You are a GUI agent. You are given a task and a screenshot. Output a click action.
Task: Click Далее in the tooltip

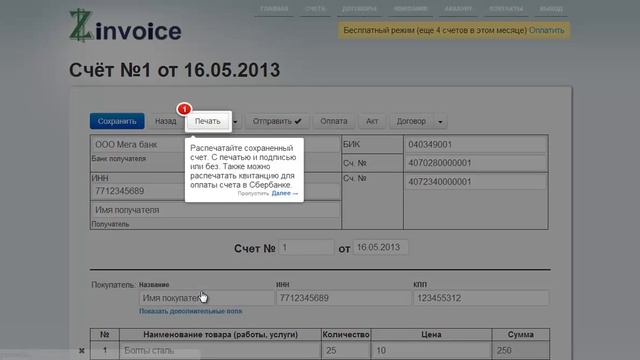[284, 193]
